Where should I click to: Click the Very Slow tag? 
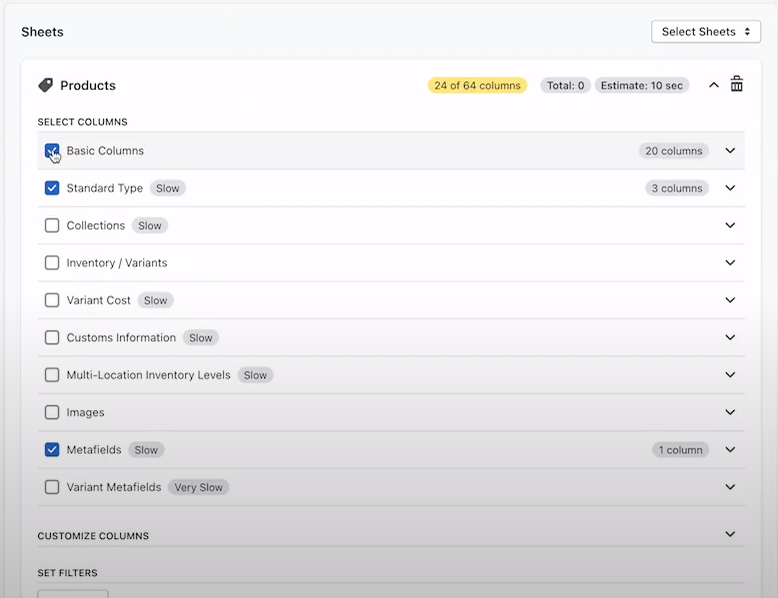click(198, 487)
